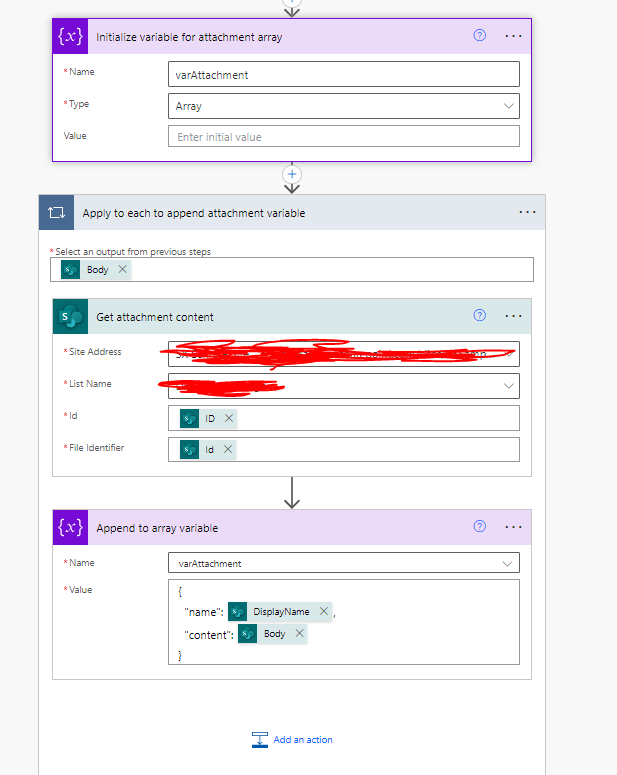
Task: Remove the ID token from Id field
Action: tap(228, 418)
